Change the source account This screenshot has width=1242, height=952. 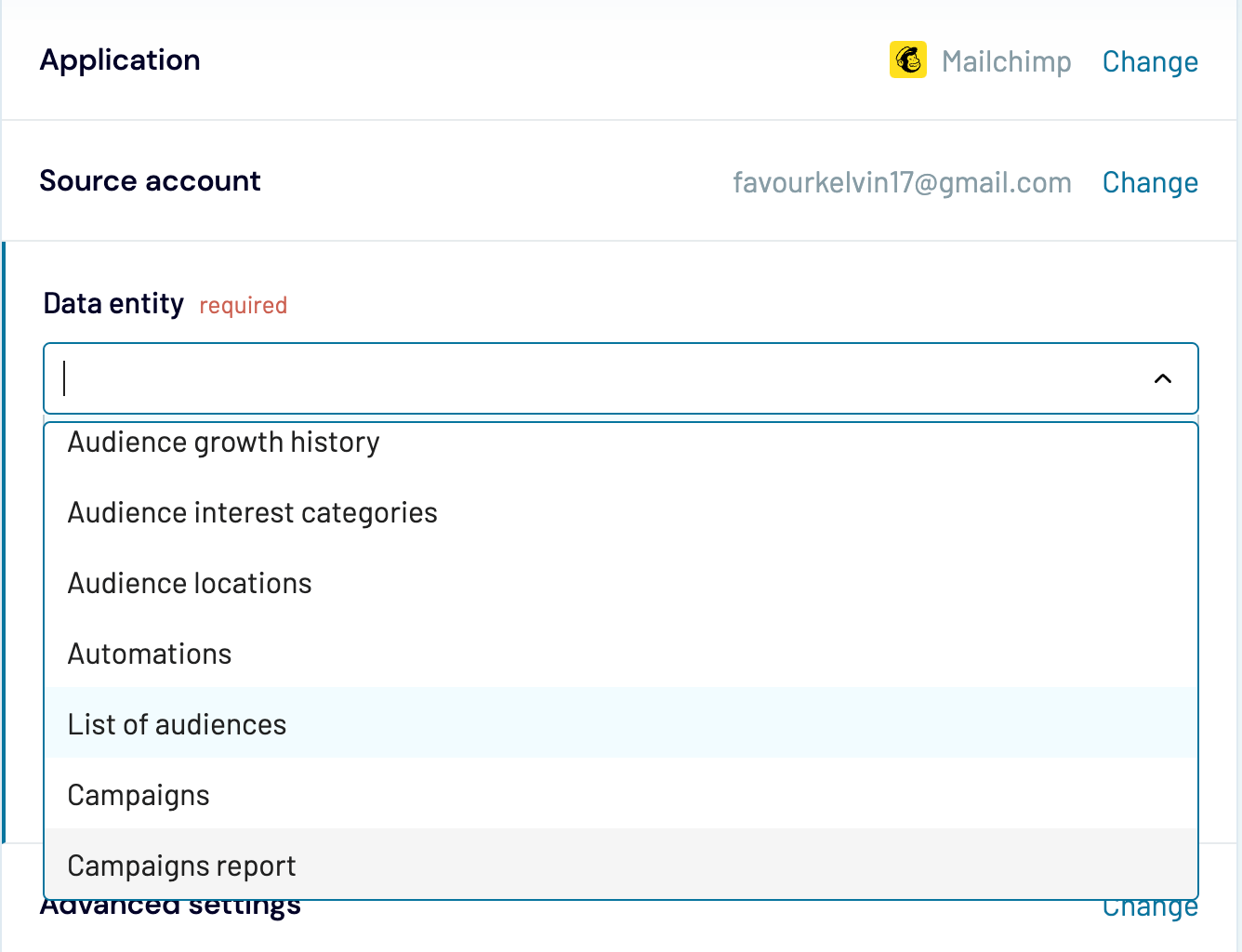[x=1150, y=182]
